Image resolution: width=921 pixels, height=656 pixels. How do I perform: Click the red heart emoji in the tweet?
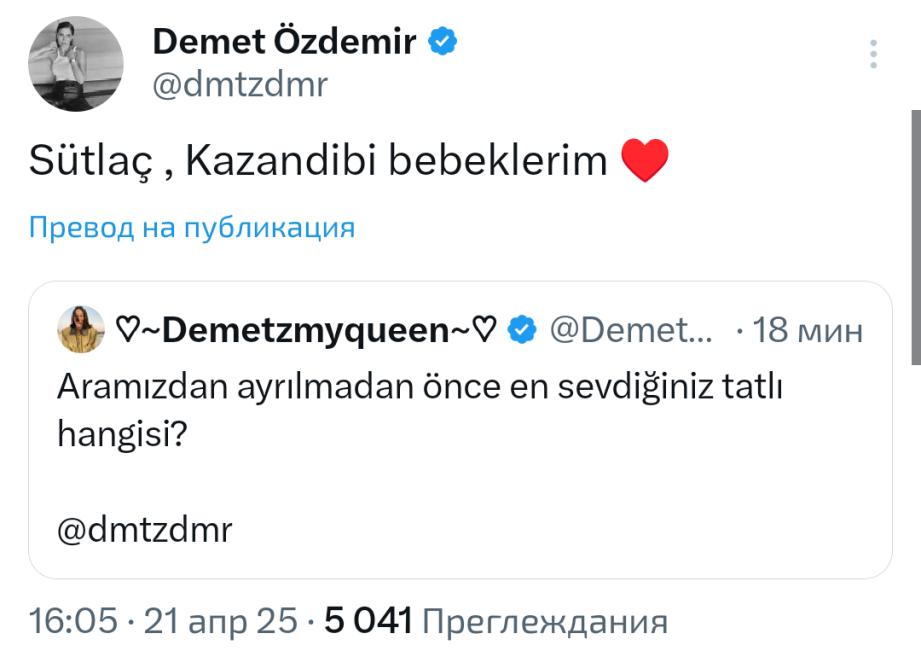coord(644,161)
